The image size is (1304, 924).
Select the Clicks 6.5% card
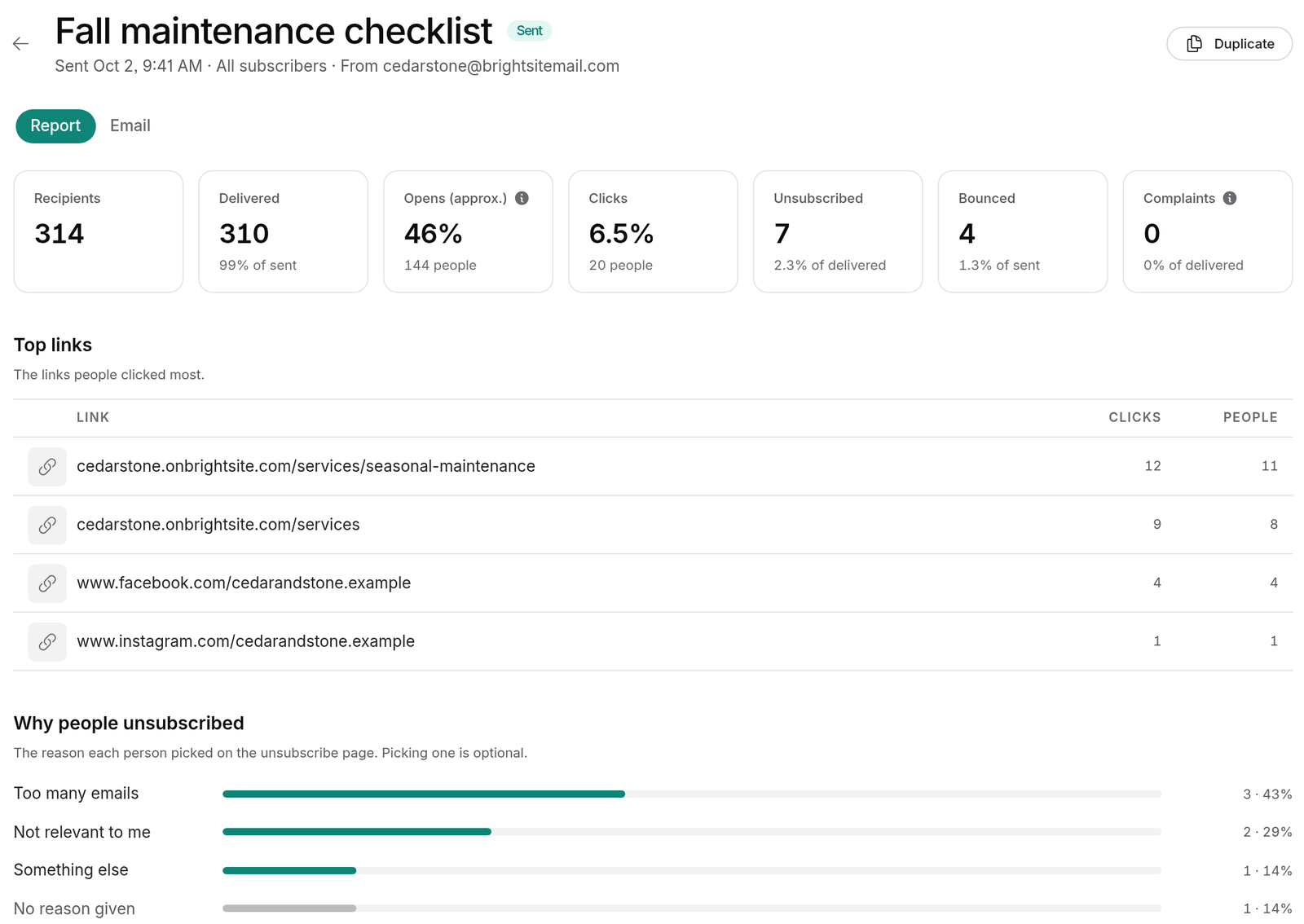coord(653,231)
